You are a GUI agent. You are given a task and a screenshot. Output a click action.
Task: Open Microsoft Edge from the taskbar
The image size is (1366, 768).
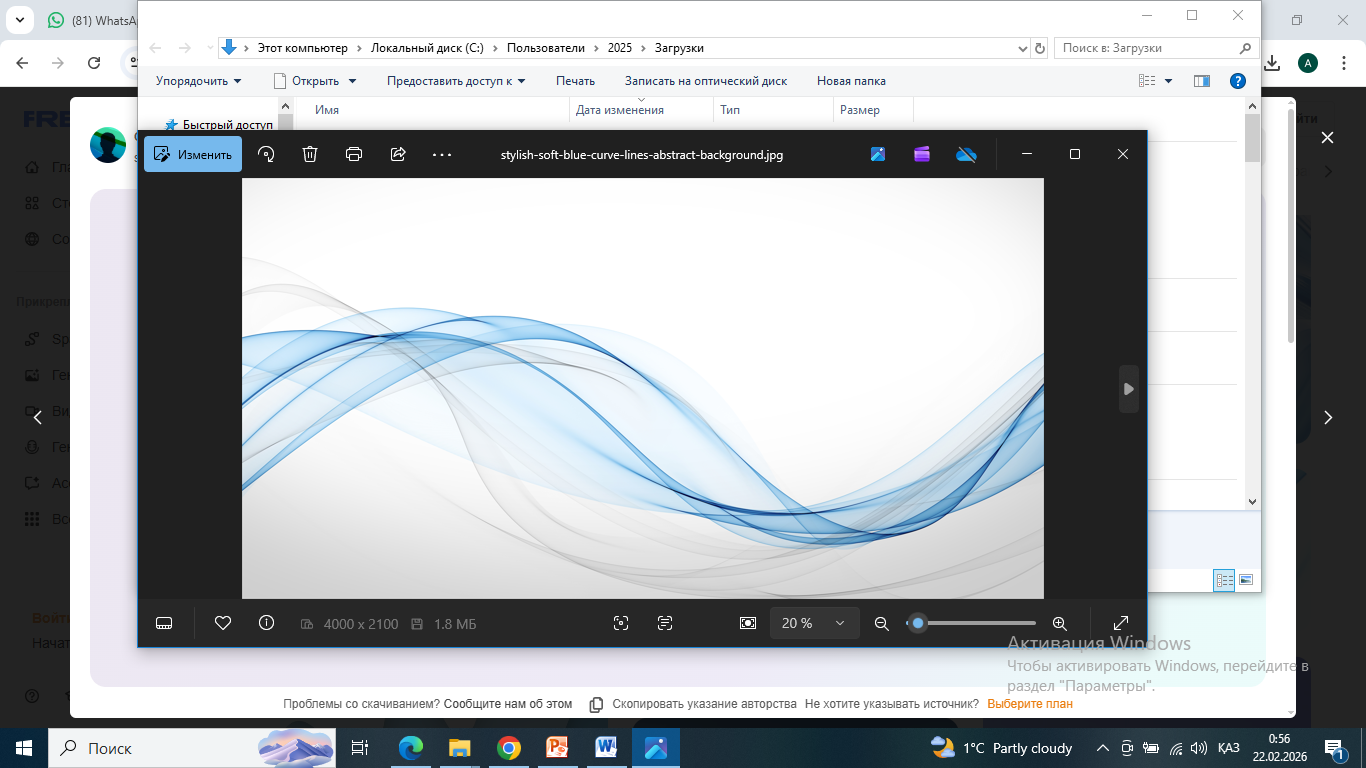[x=411, y=748]
